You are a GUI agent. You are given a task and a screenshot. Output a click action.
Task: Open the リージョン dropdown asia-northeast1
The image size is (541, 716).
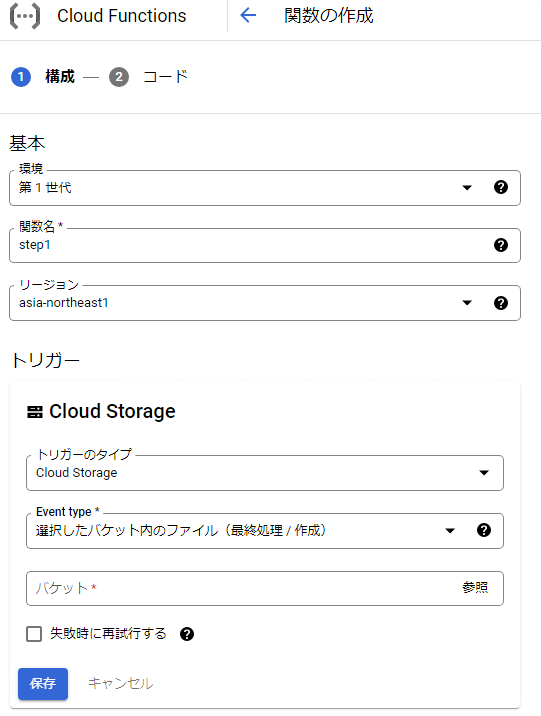265,303
